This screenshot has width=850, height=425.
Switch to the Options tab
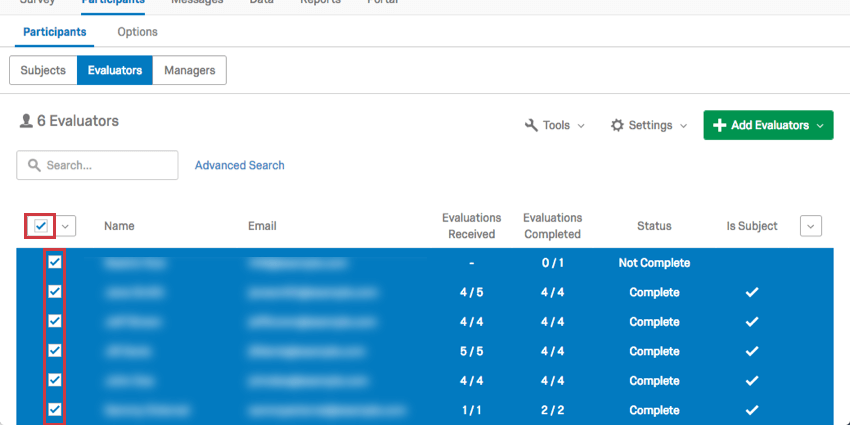pos(137,32)
